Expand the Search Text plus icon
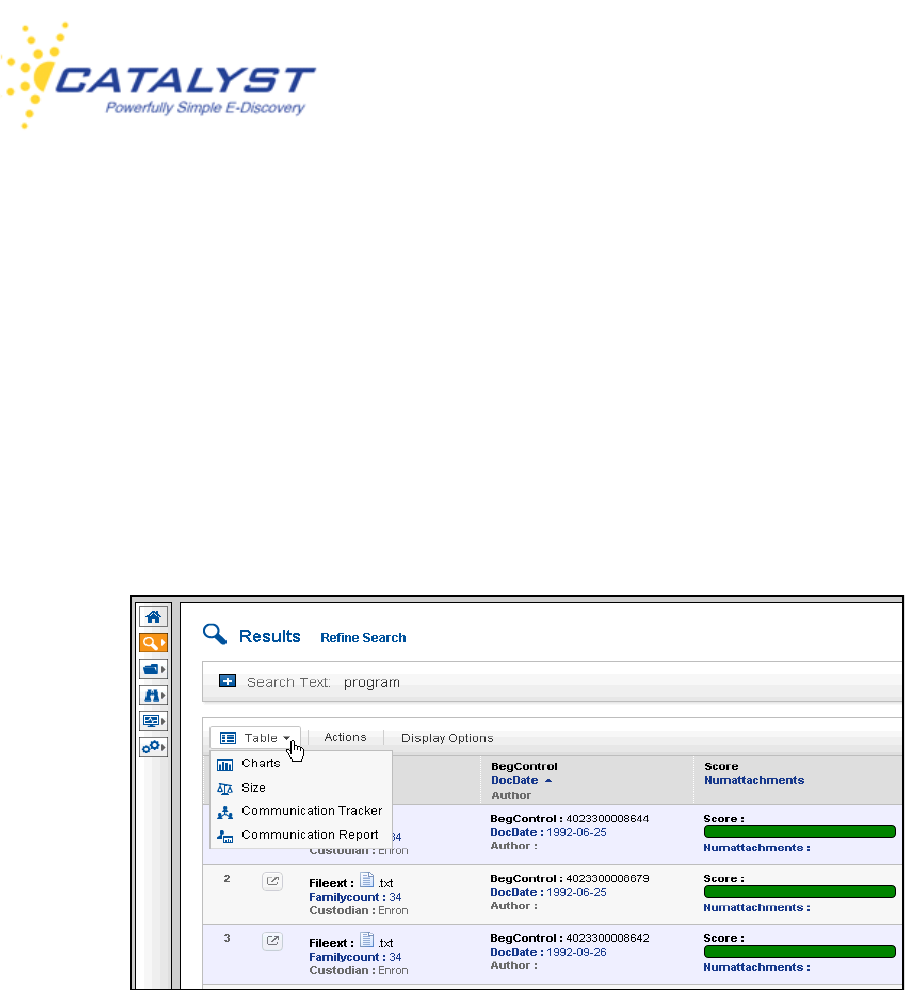905x990 pixels. coord(227,681)
